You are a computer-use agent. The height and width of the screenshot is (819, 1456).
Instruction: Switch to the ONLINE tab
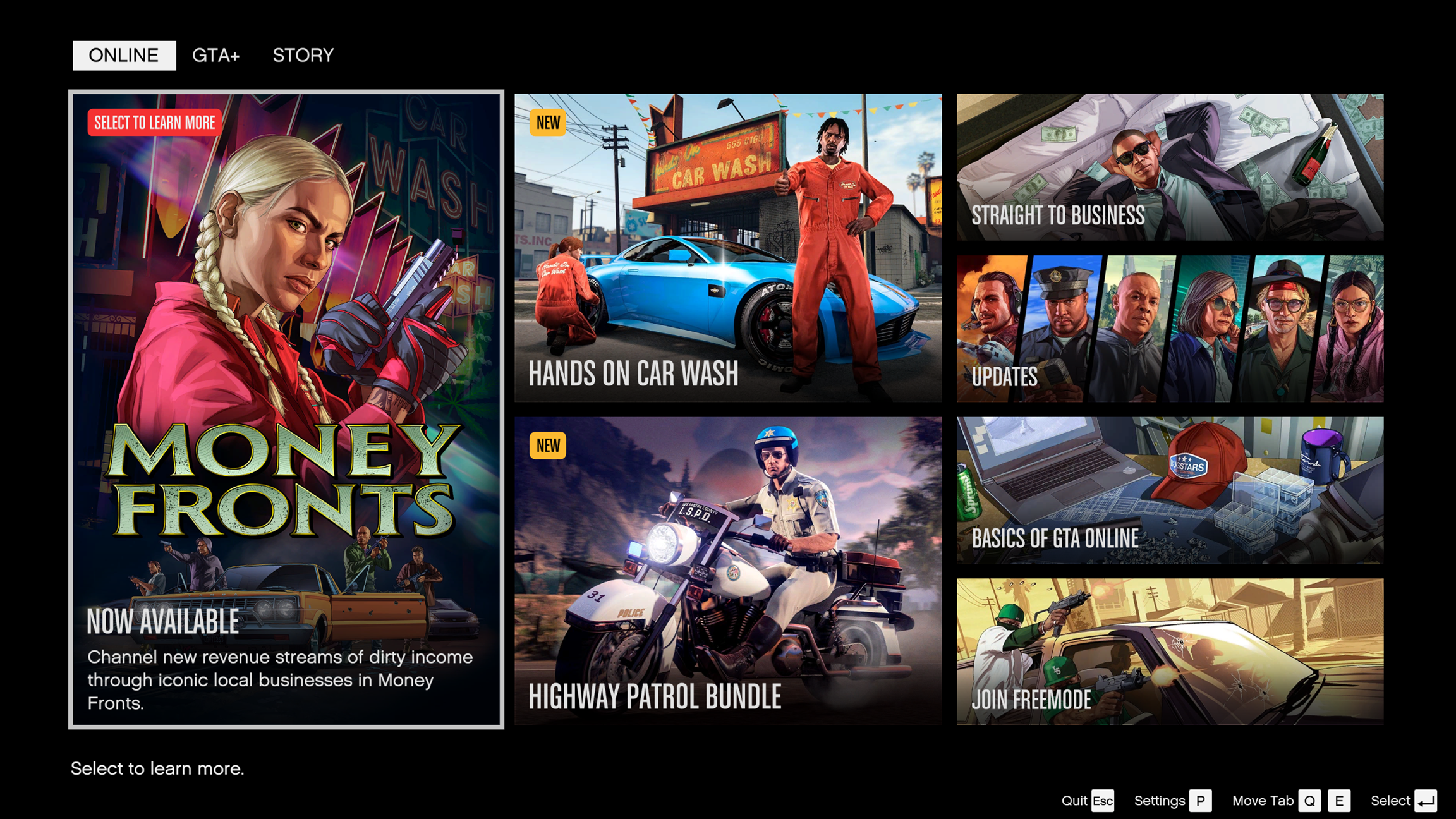[124, 56]
